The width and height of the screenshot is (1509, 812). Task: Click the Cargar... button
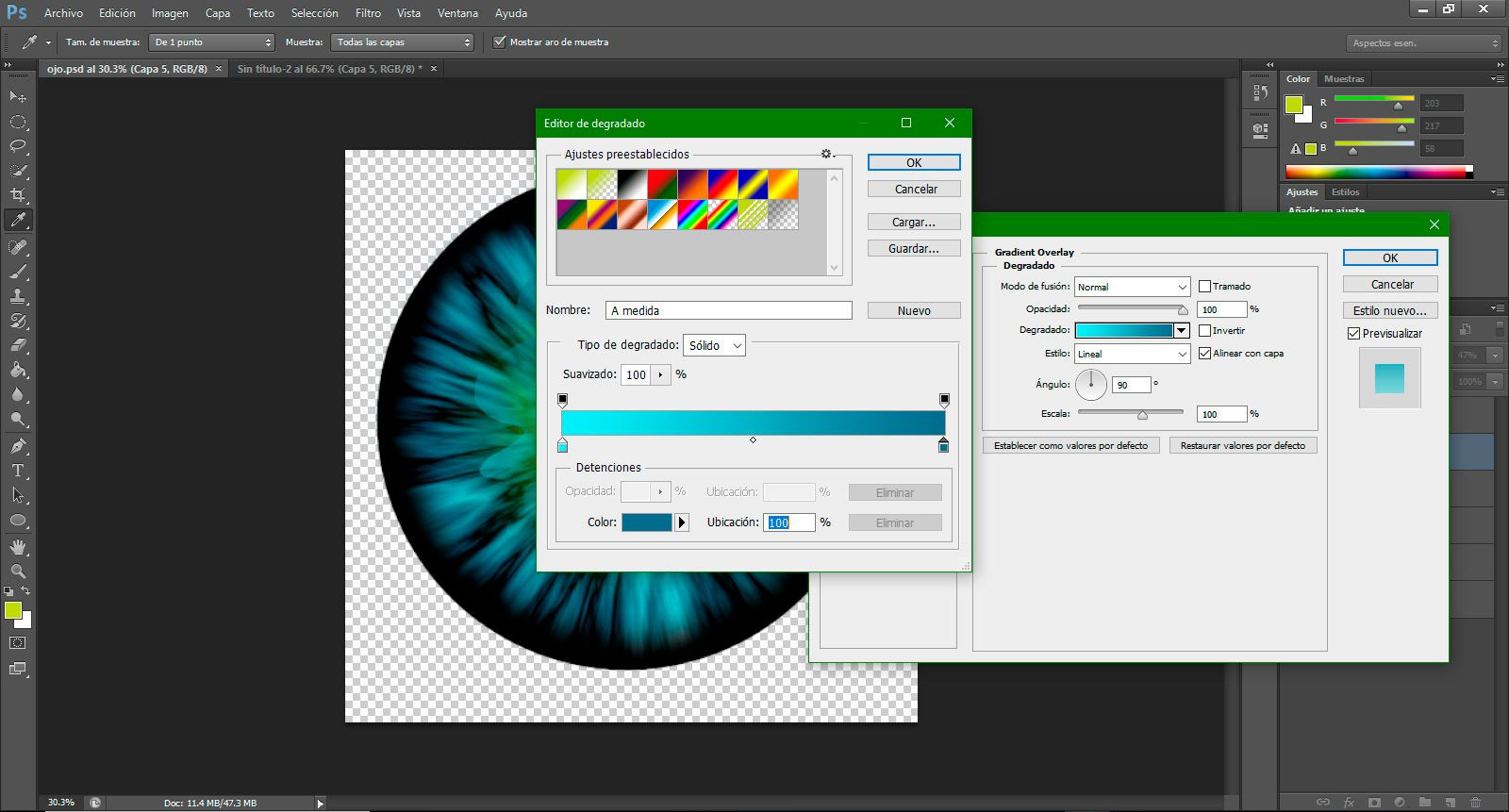914,222
